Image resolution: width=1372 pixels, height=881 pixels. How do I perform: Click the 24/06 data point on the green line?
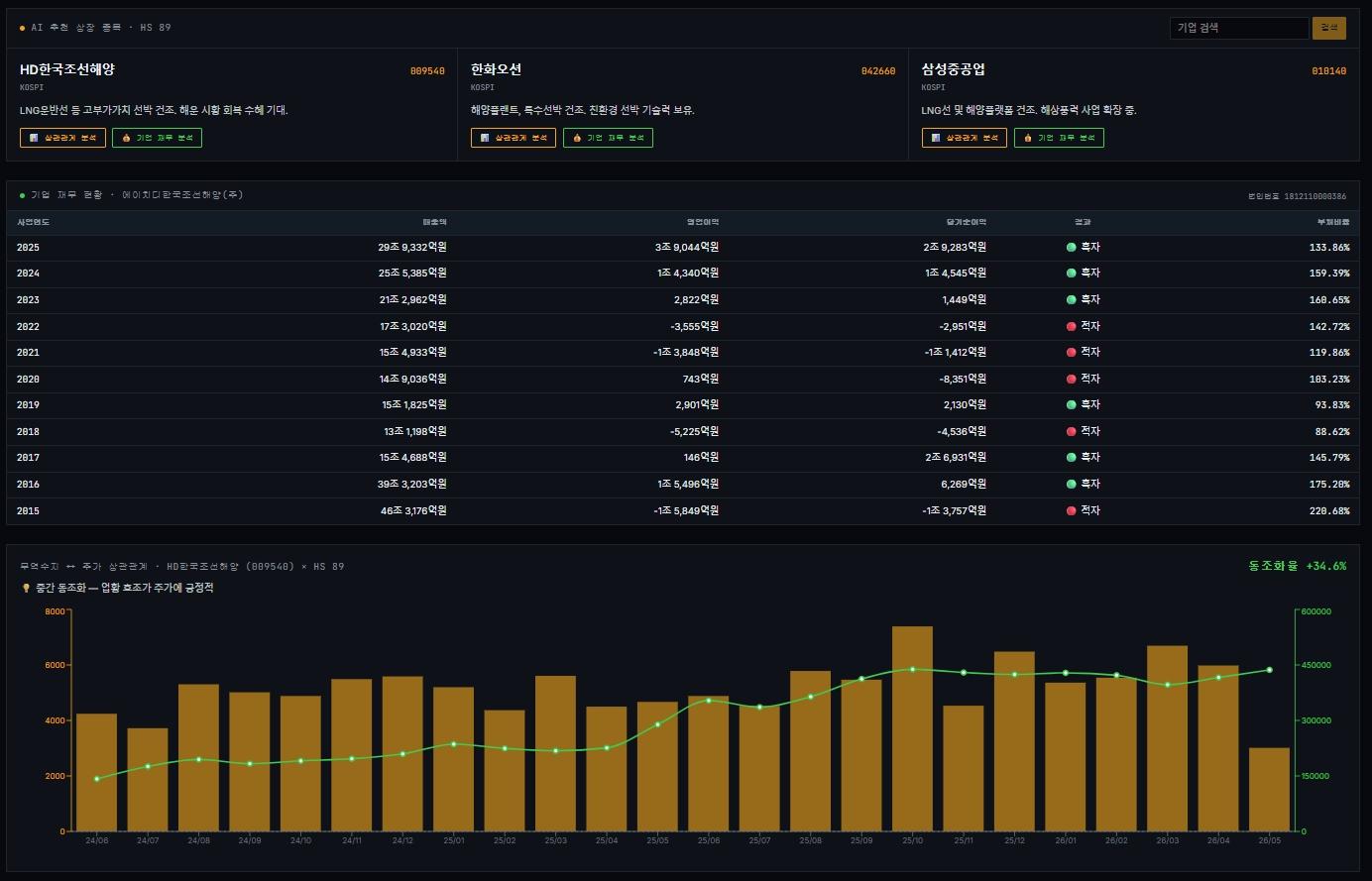pos(96,779)
